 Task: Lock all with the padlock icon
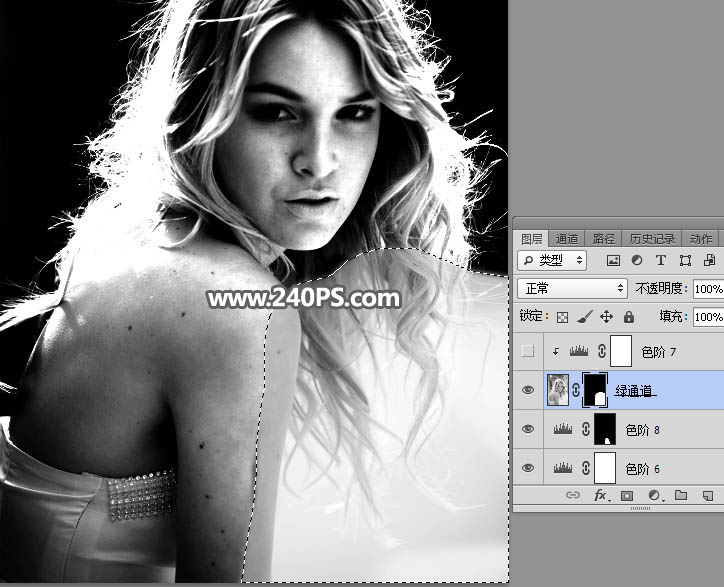[x=628, y=316]
